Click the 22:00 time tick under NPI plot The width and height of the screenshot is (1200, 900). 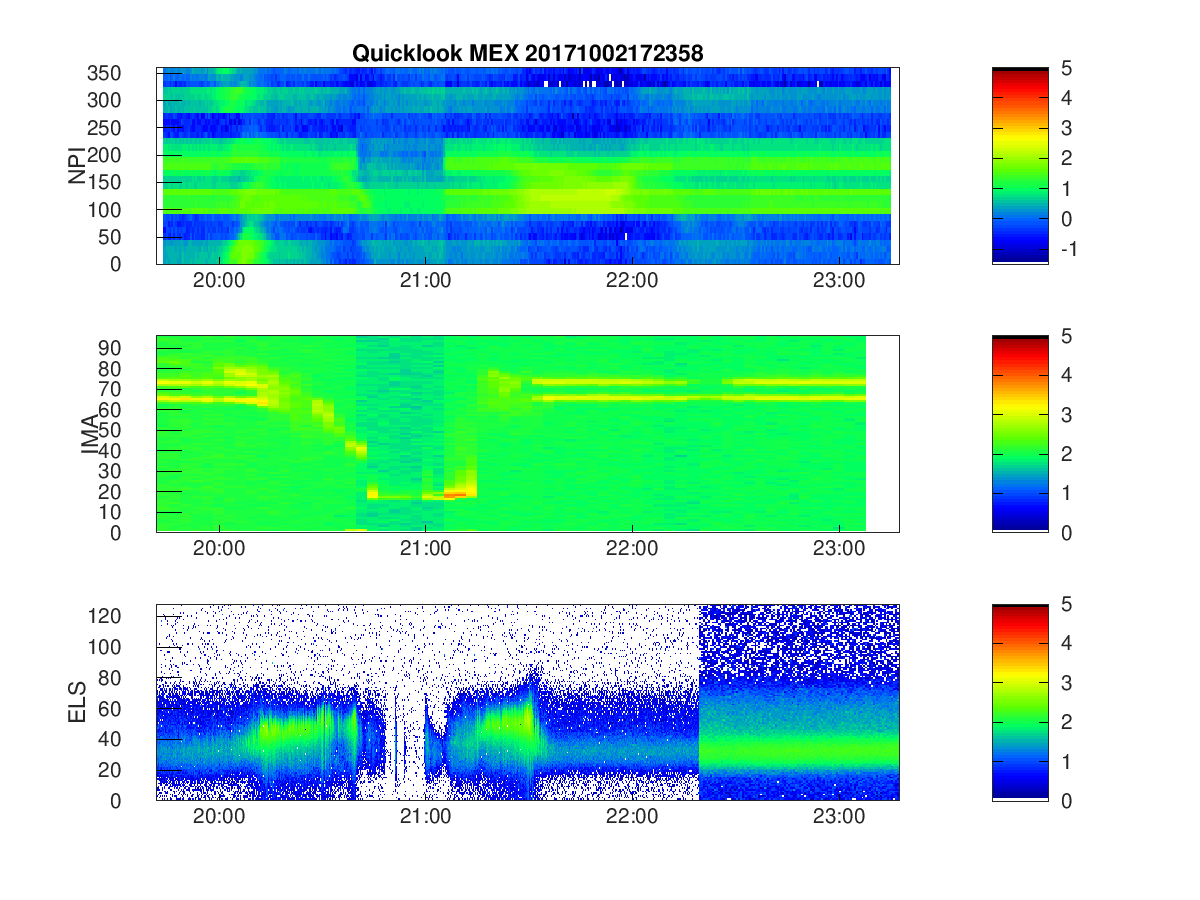click(x=632, y=281)
